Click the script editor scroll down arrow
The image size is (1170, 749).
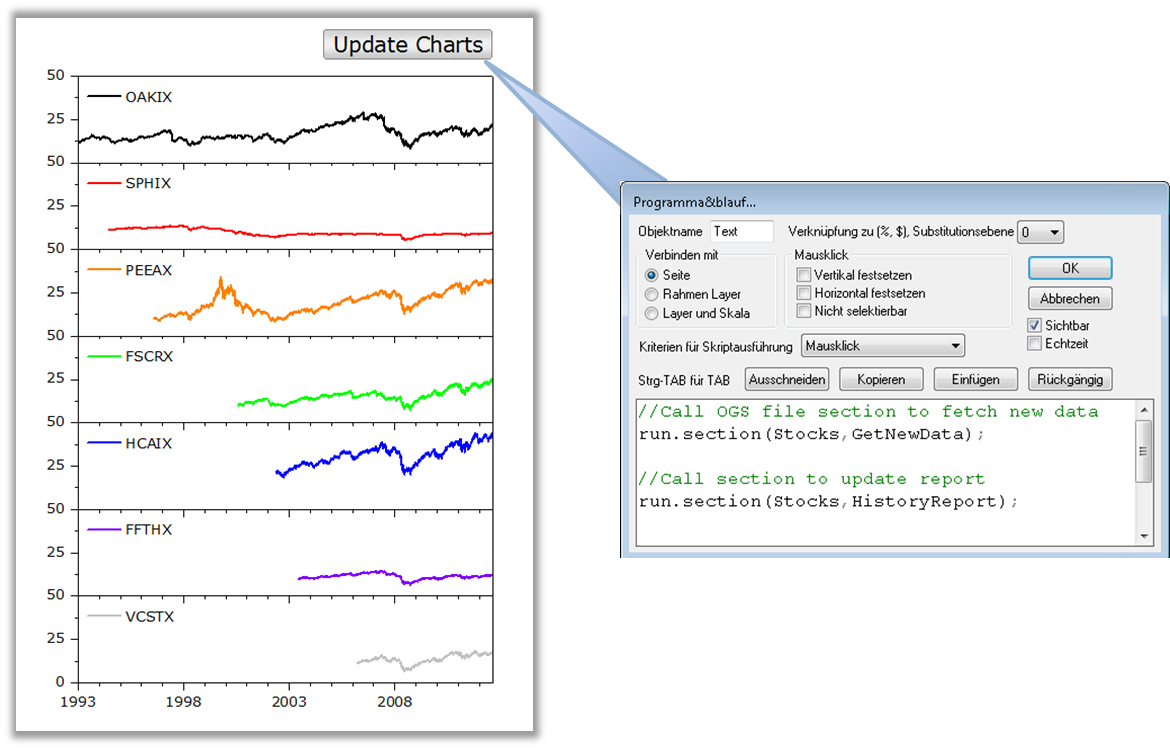[x=1144, y=536]
